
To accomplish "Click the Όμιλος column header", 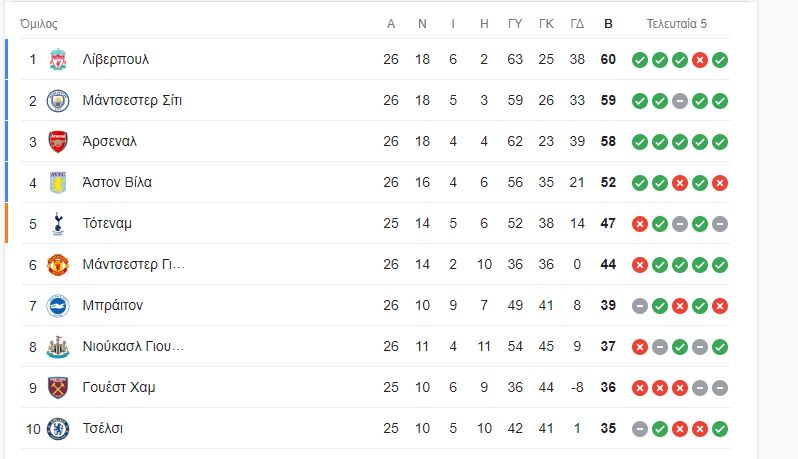I will pos(39,24).
